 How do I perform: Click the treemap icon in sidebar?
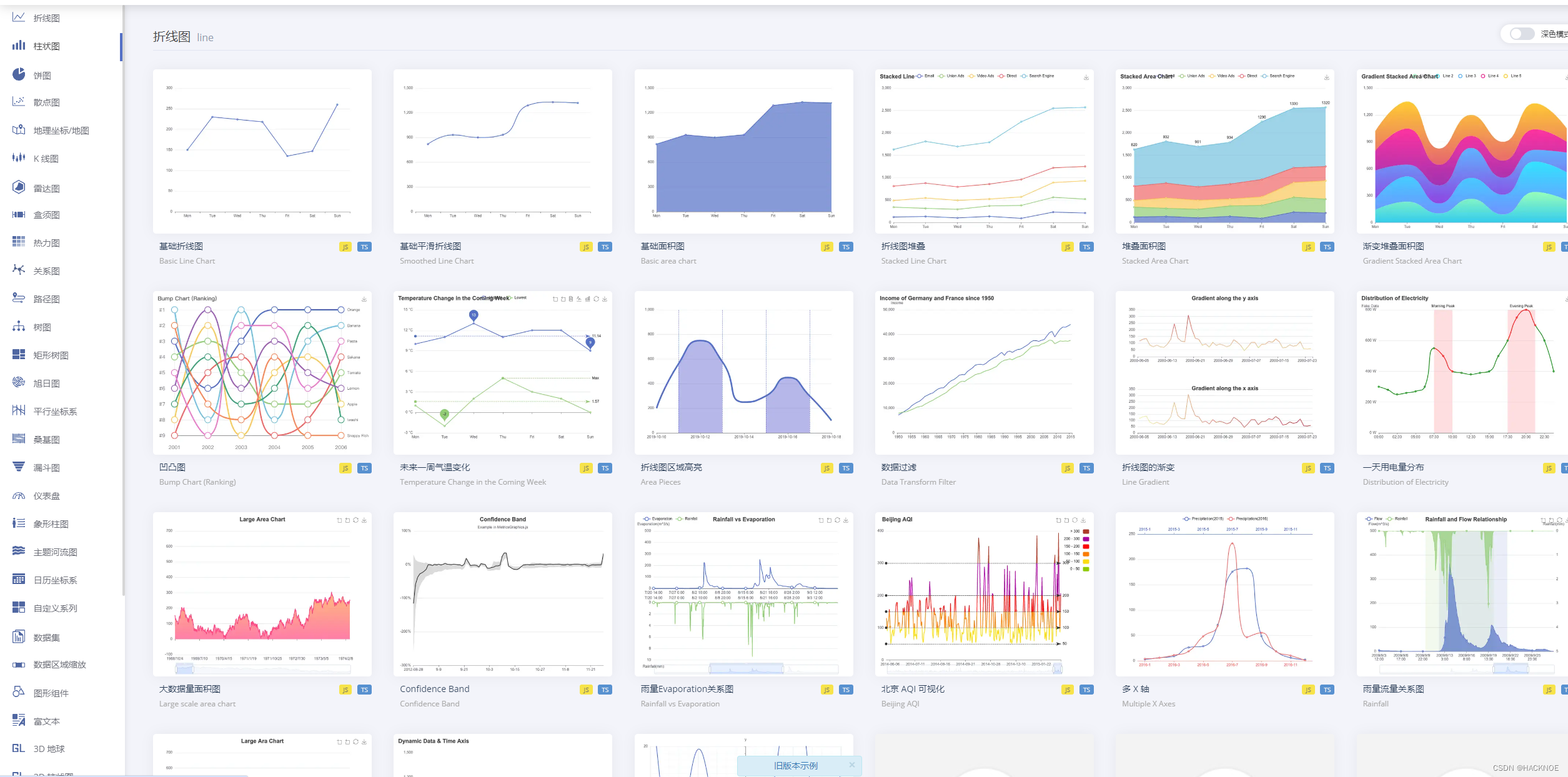tap(19, 354)
